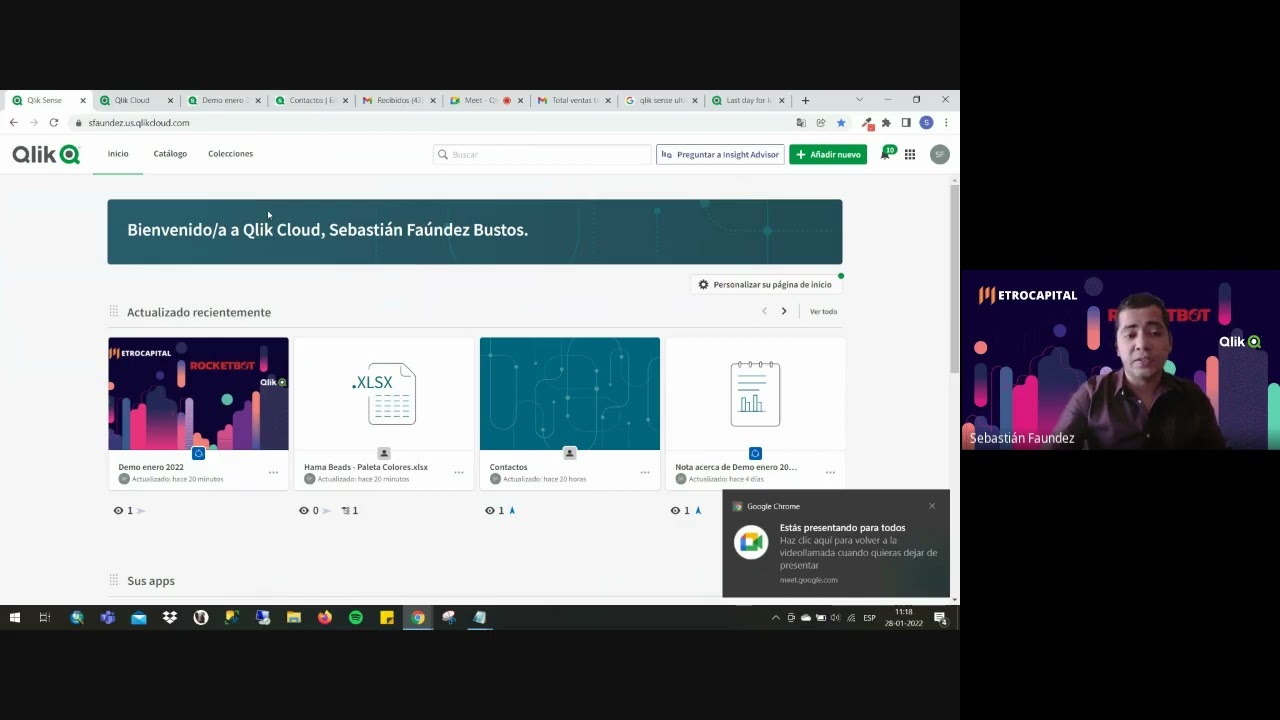Screen dimensions: 1280x720
Task: Open more options for Contactos card
Action: click(x=645, y=472)
